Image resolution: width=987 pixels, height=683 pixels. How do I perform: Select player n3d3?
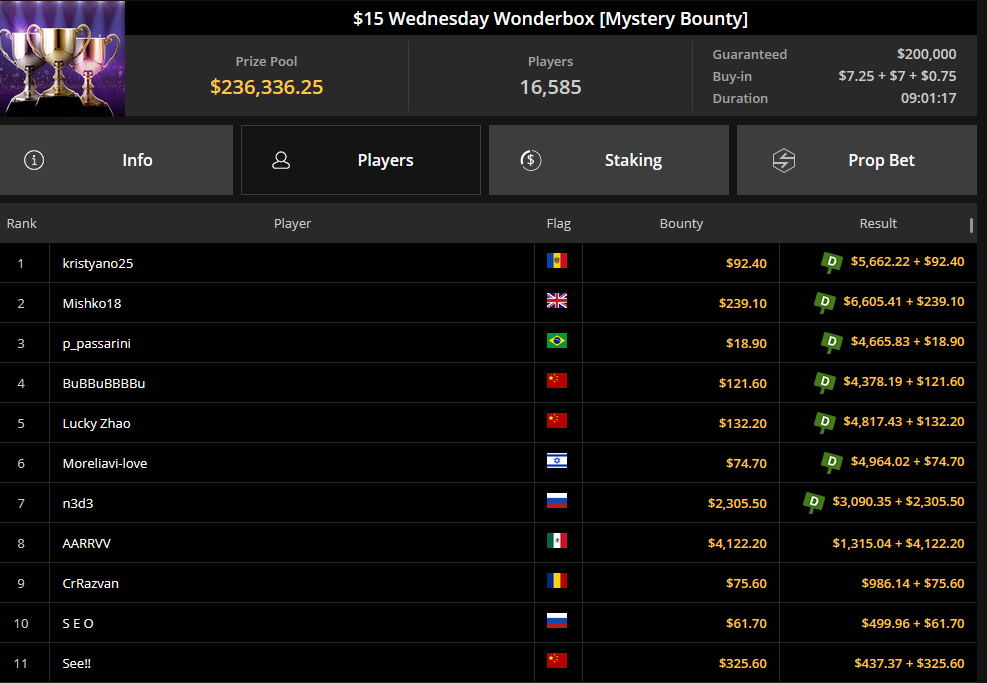78,504
